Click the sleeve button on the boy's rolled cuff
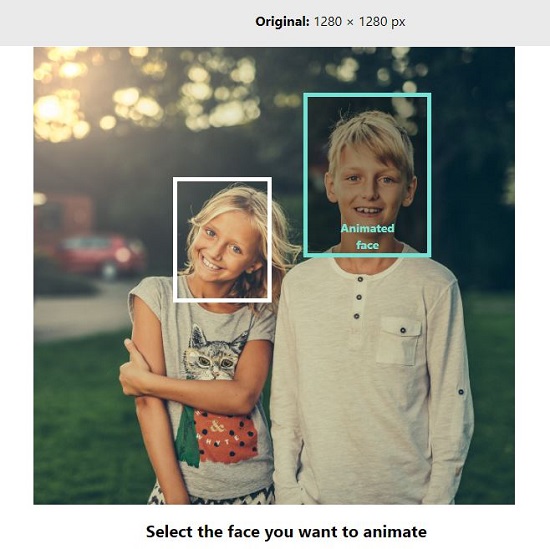Viewport: 550px width, 549px height. coord(461,392)
